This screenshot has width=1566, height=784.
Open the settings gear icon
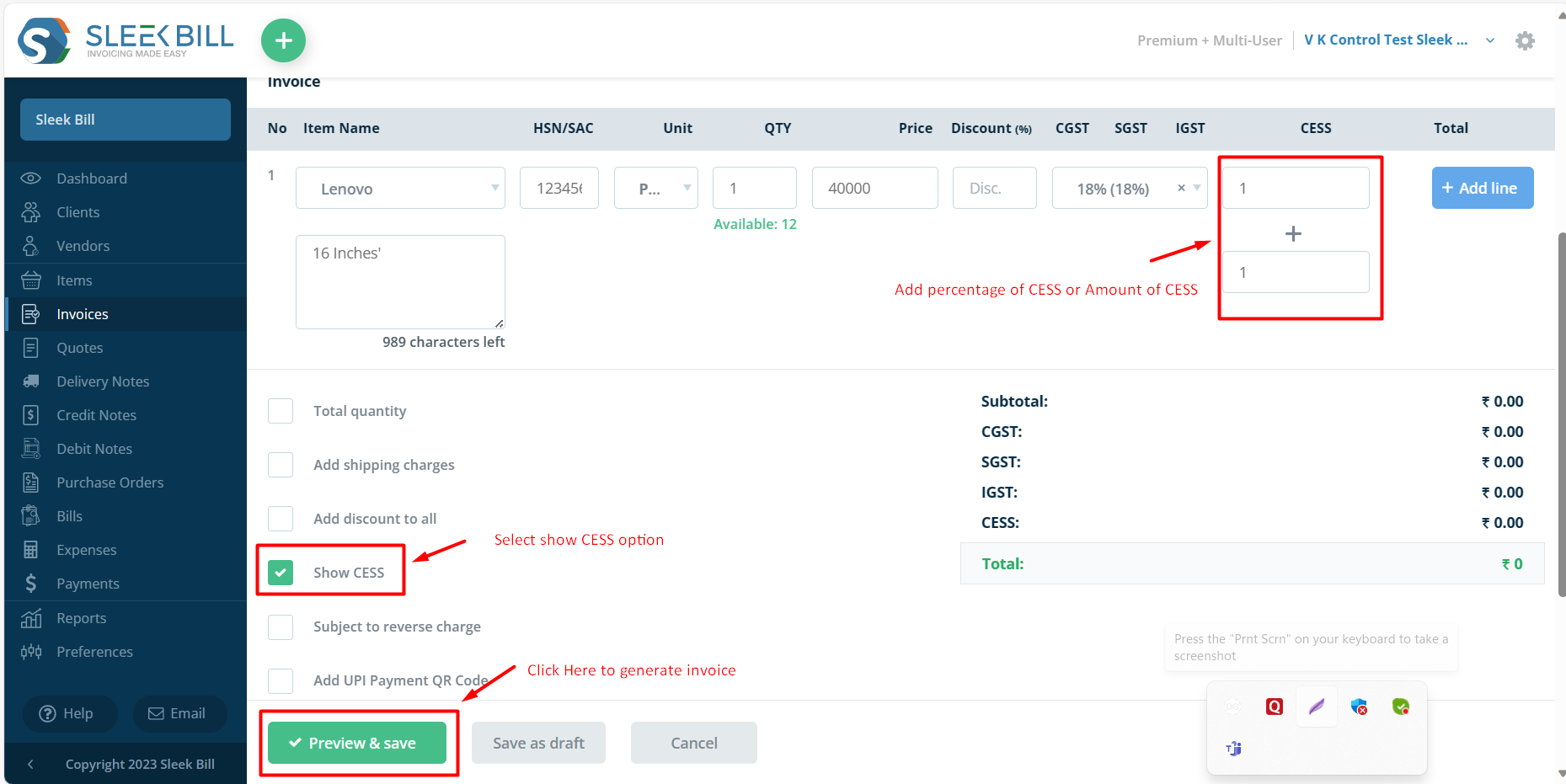tap(1525, 40)
